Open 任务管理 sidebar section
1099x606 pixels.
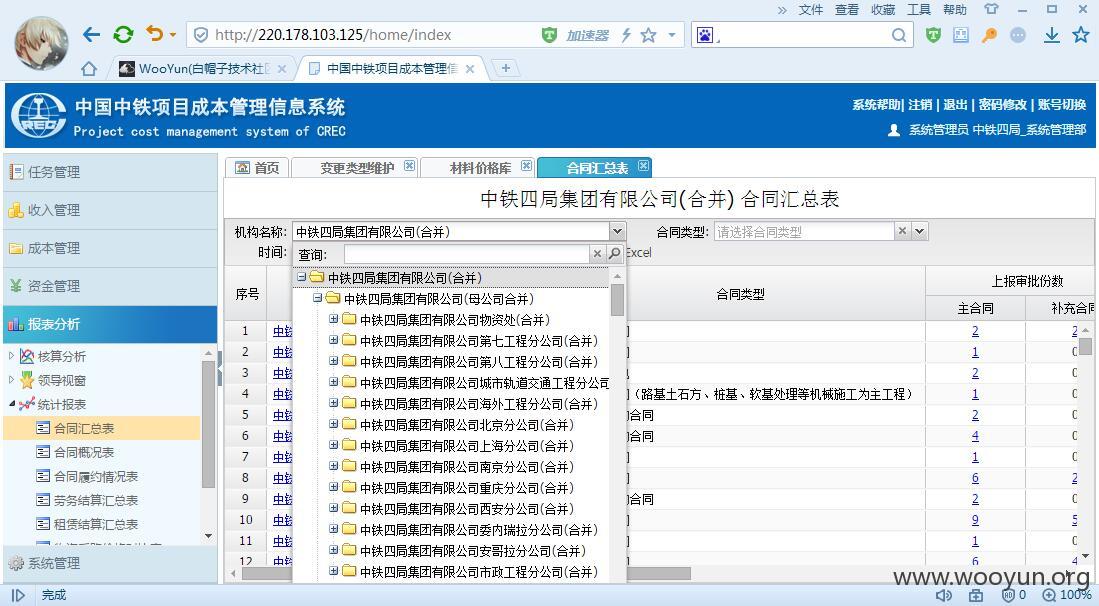(x=110, y=172)
